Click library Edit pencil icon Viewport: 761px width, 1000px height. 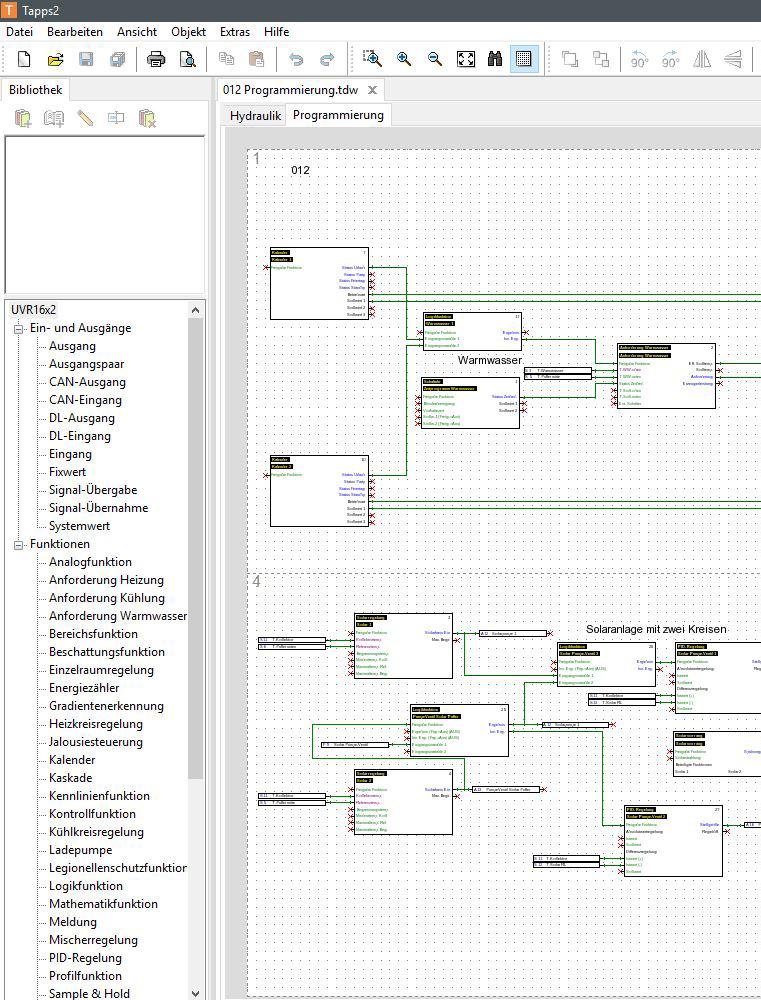point(85,118)
